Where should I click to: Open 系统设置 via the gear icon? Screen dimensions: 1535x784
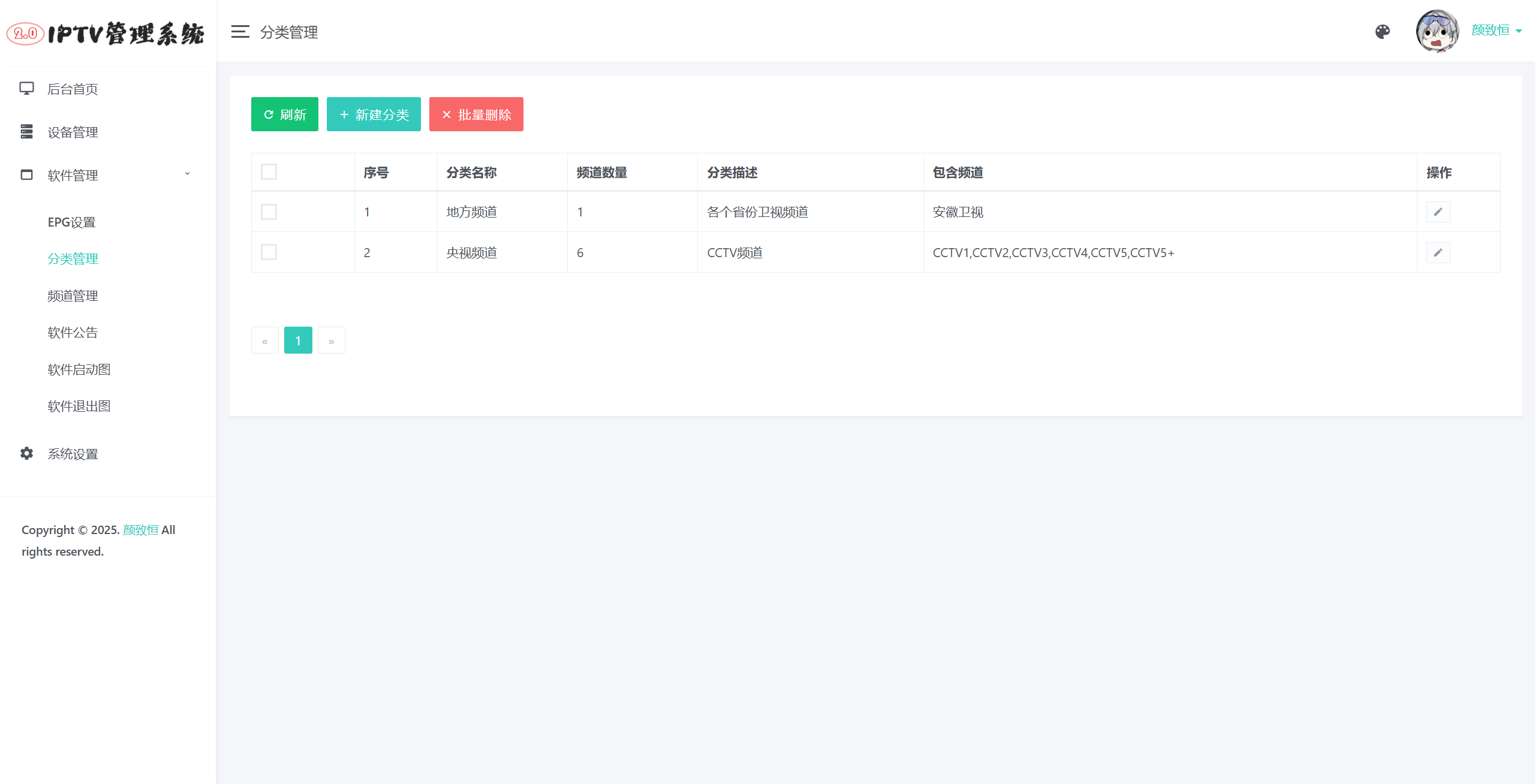(x=26, y=454)
